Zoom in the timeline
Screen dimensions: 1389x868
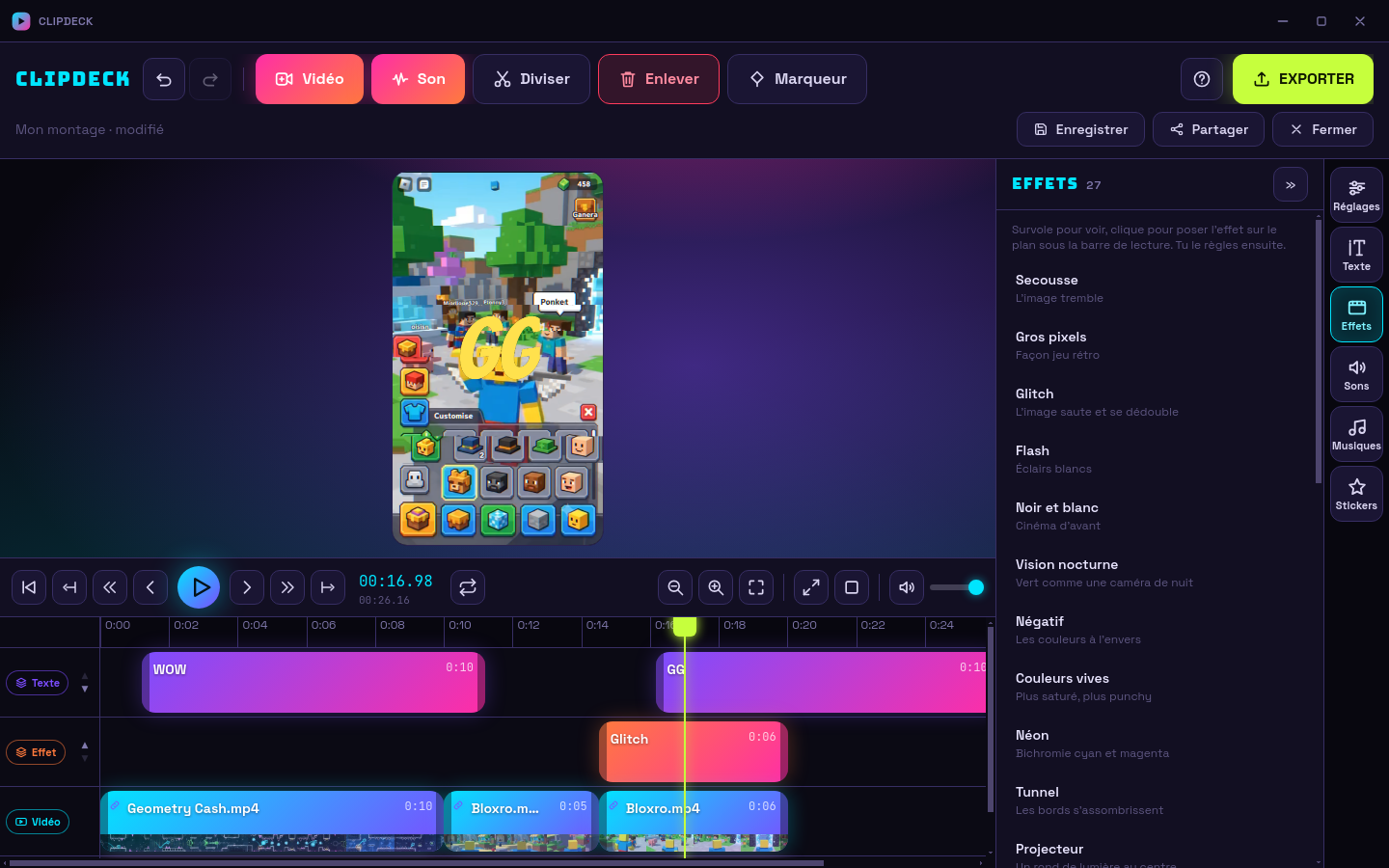pos(716,587)
